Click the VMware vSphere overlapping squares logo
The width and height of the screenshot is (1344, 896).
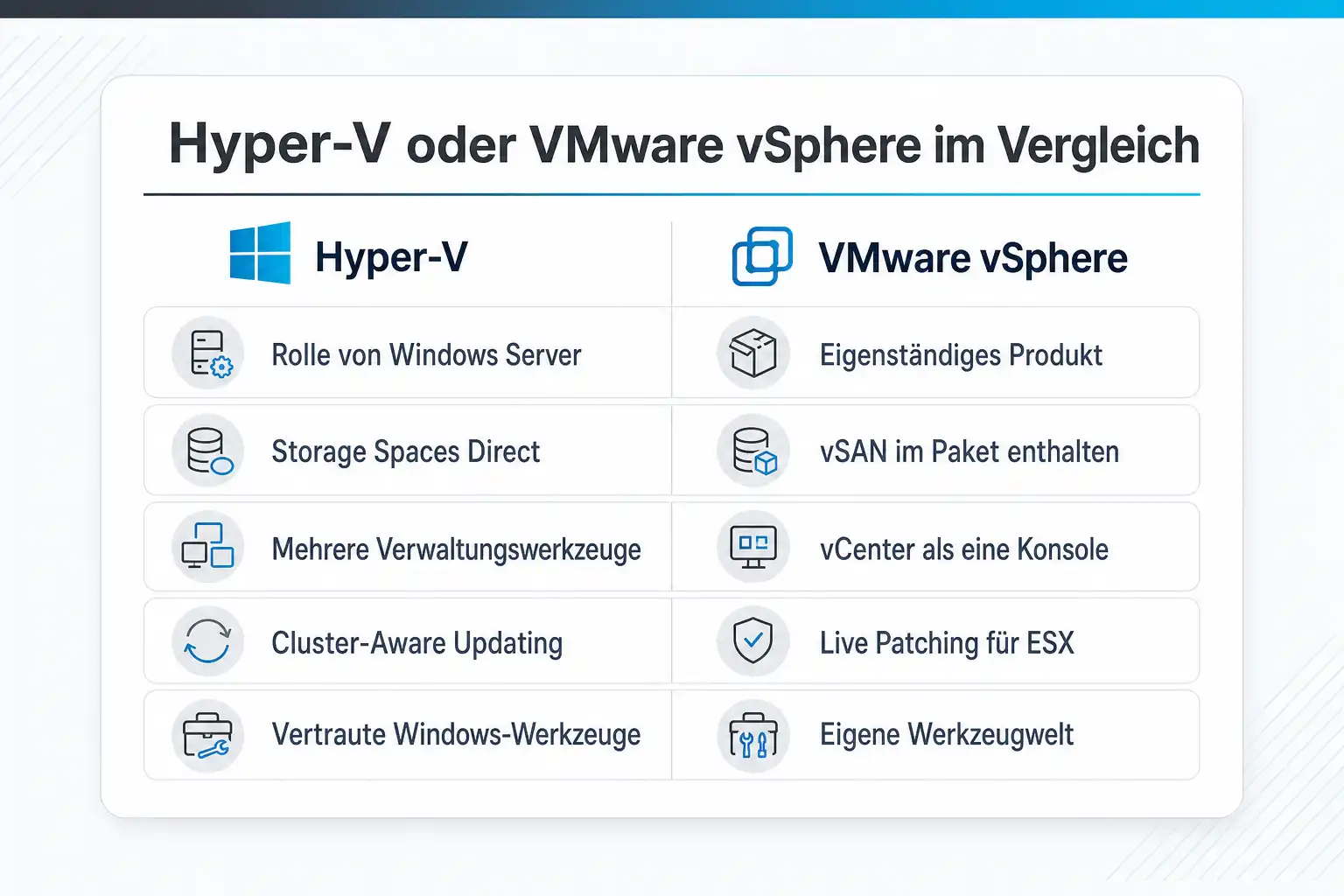click(762, 256)
